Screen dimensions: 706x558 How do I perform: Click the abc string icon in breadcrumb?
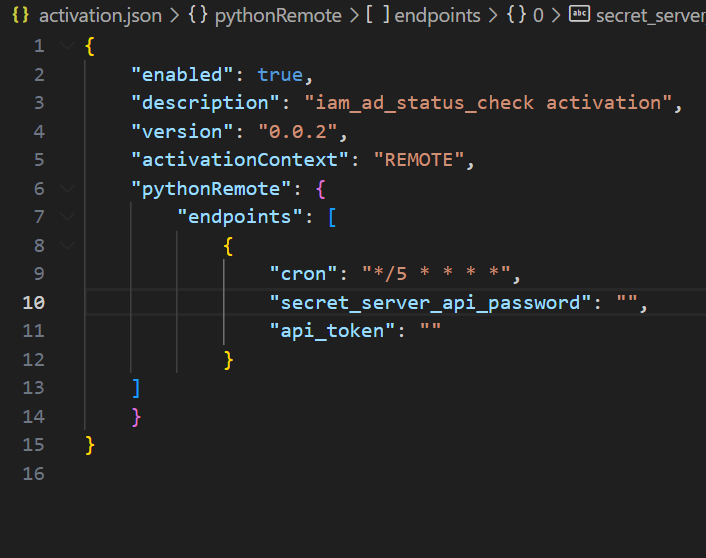click(579, 15)
